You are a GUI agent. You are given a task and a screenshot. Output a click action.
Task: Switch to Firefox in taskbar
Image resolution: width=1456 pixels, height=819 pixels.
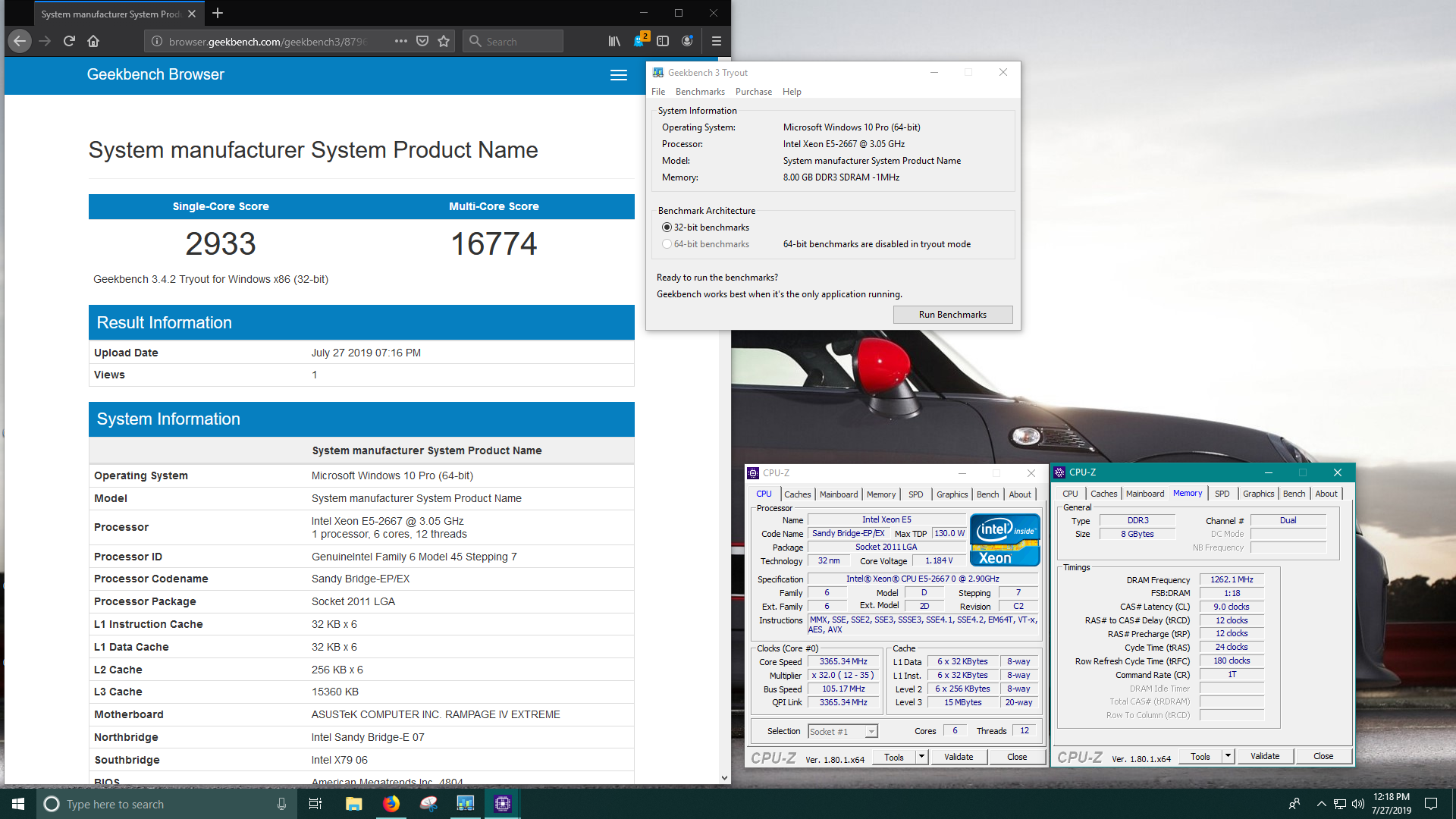click(391, 804)
